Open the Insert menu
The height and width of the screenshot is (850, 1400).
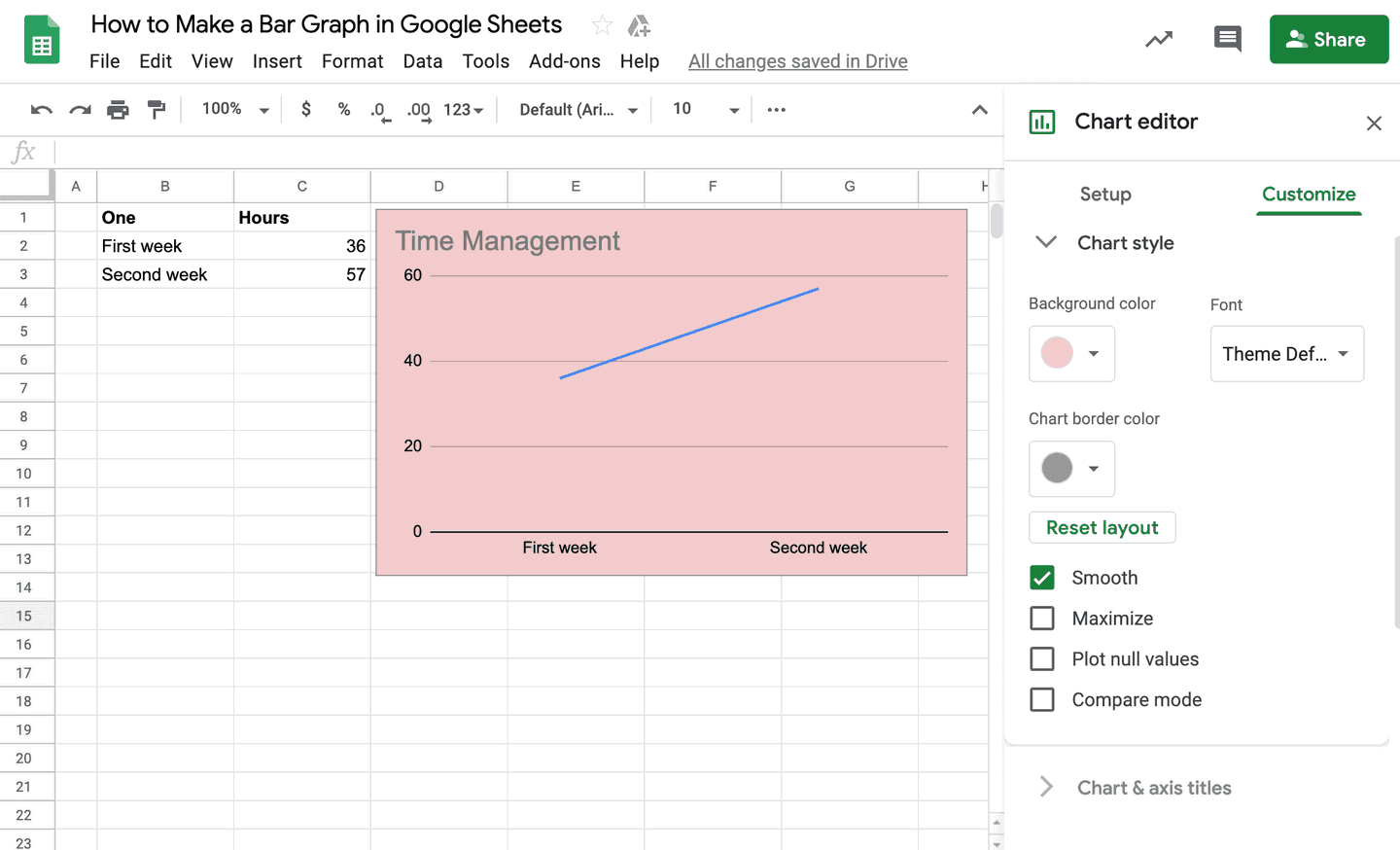click(x=277, y=60)
